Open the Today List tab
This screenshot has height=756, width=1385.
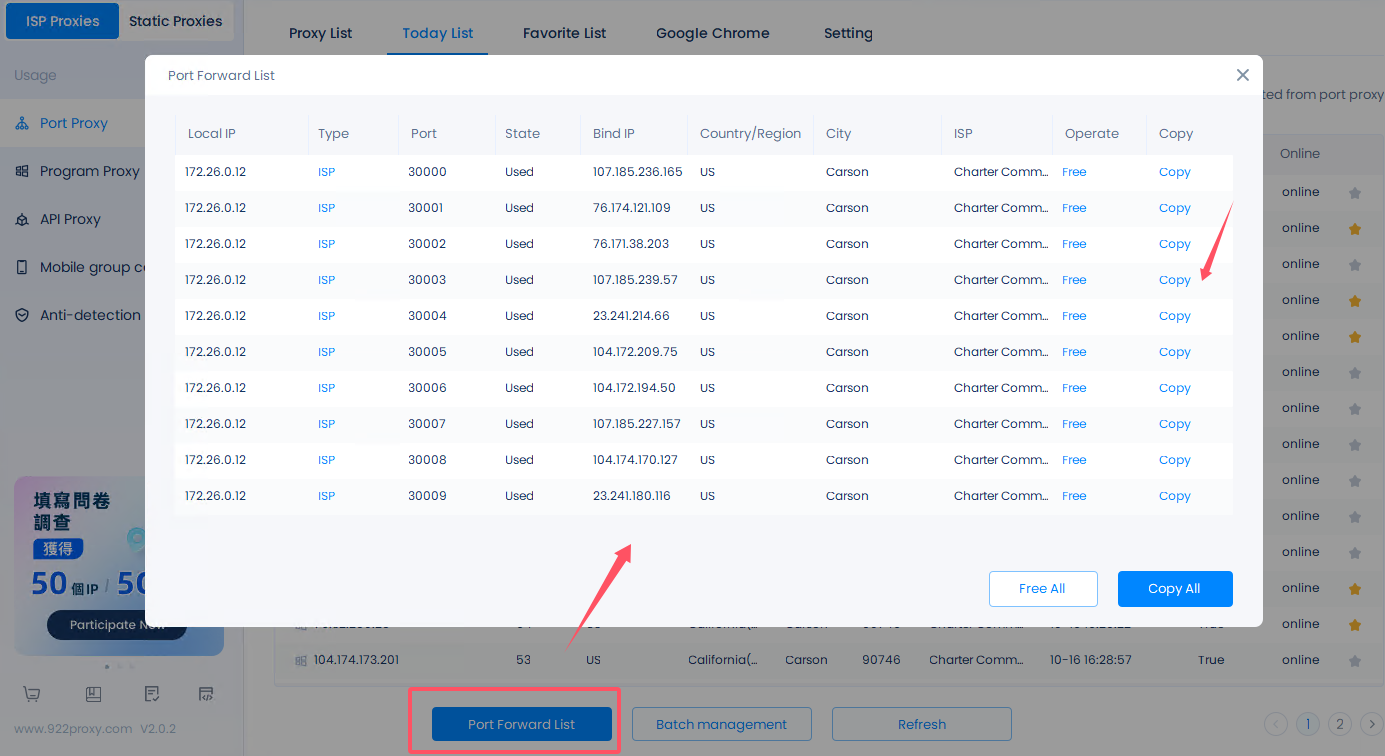(x=438, y=33)
